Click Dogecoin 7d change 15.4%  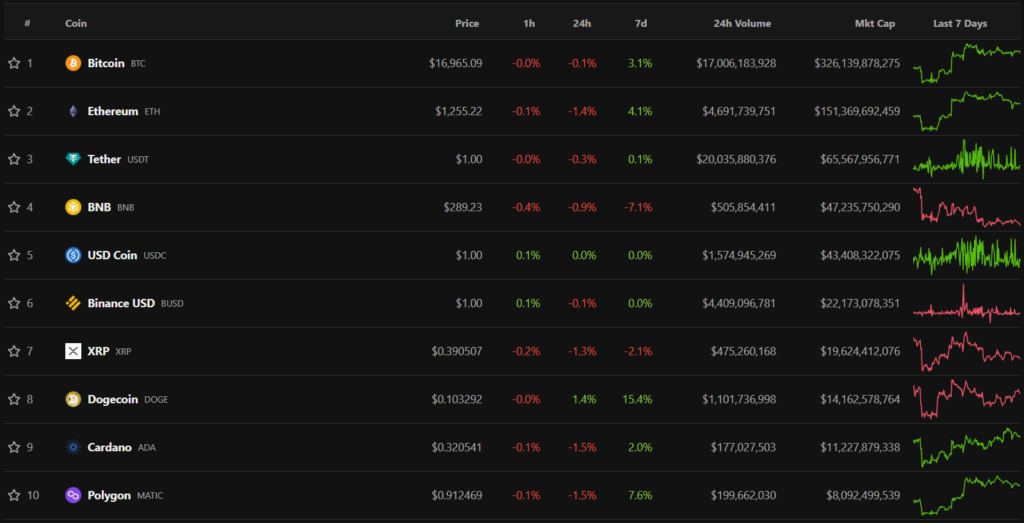point(637,400)
